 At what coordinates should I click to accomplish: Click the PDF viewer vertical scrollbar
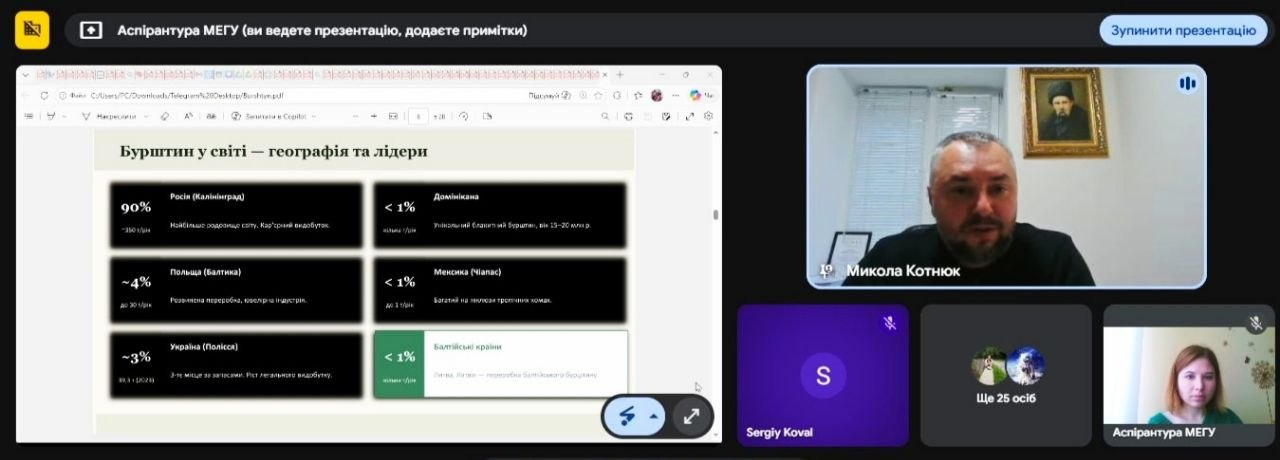click(714, 214)
